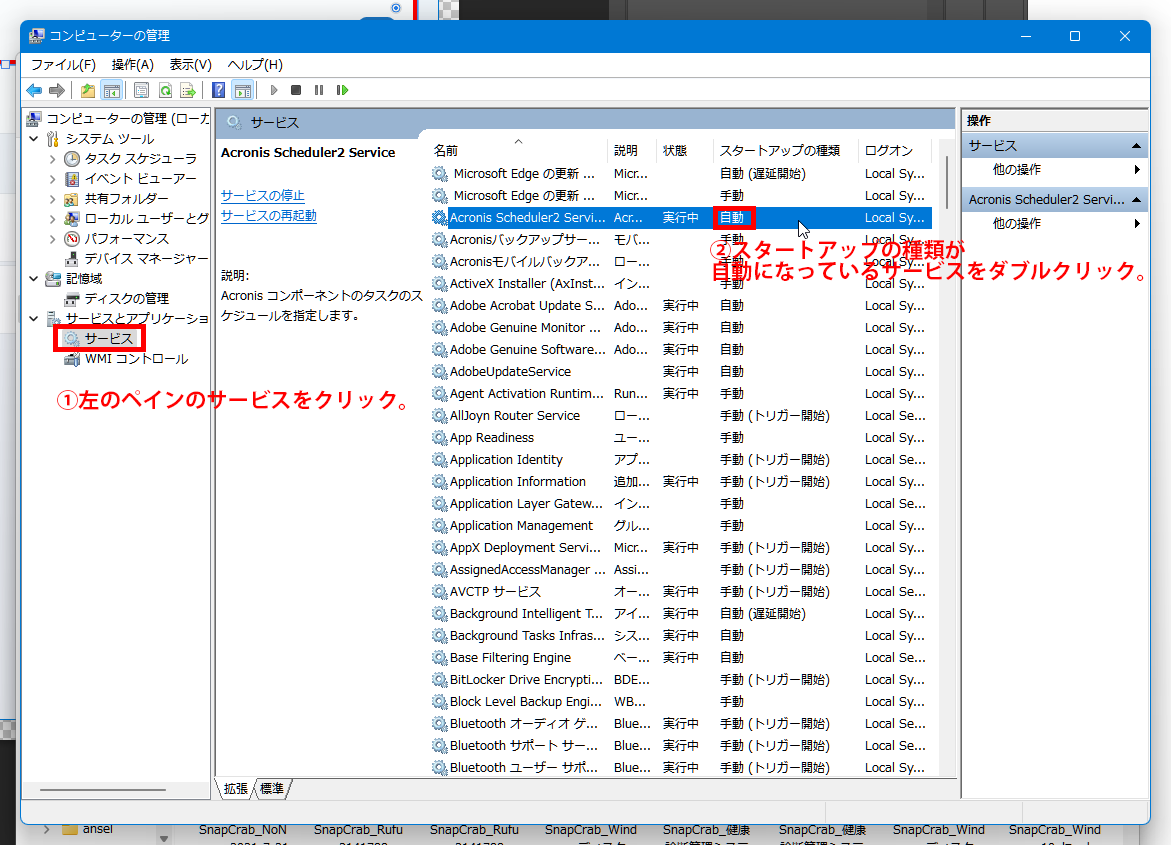
Task: Toggle the action pane toolbar icon
Action: pos(243,90)
